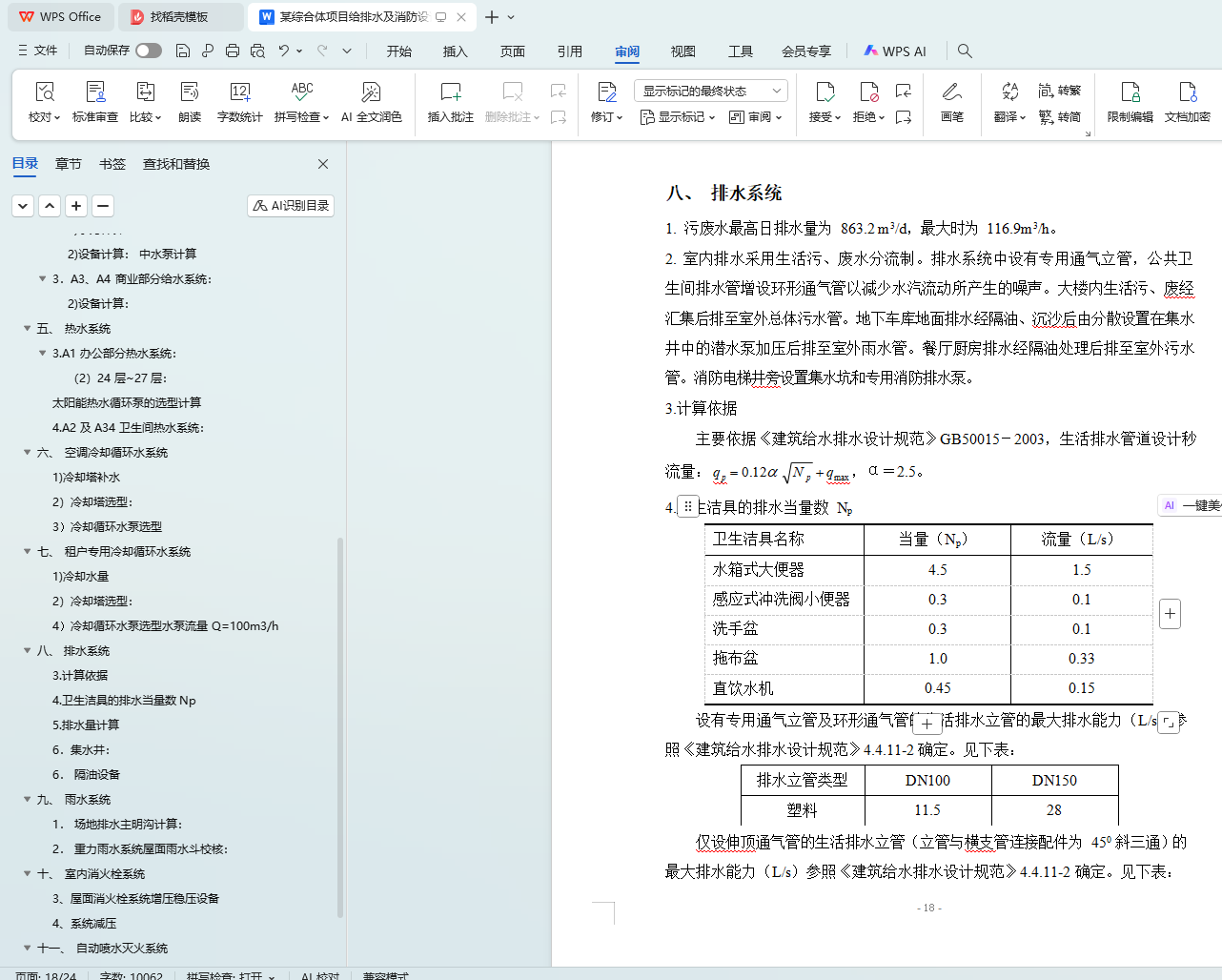1222x980 pixels.
Task: Toggle the 自动保存 autosave switch
Action: point(148,51)
